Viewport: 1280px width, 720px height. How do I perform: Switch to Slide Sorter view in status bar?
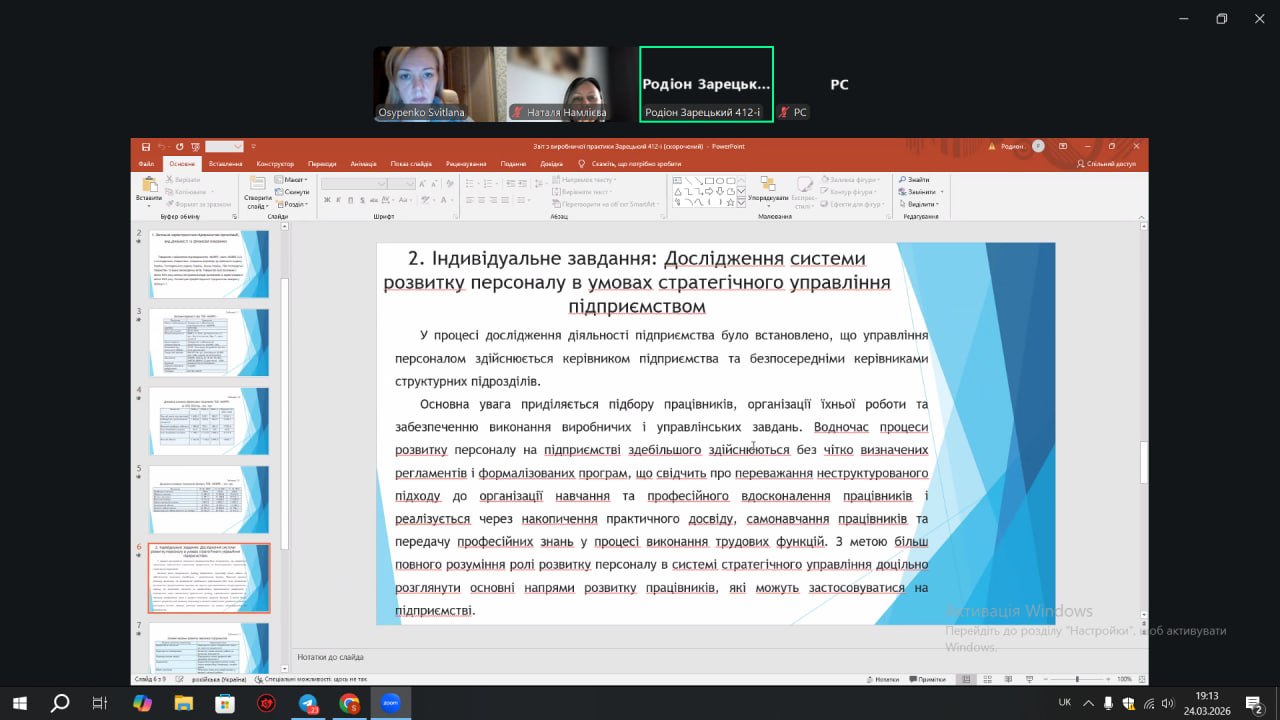pos(986,679)
